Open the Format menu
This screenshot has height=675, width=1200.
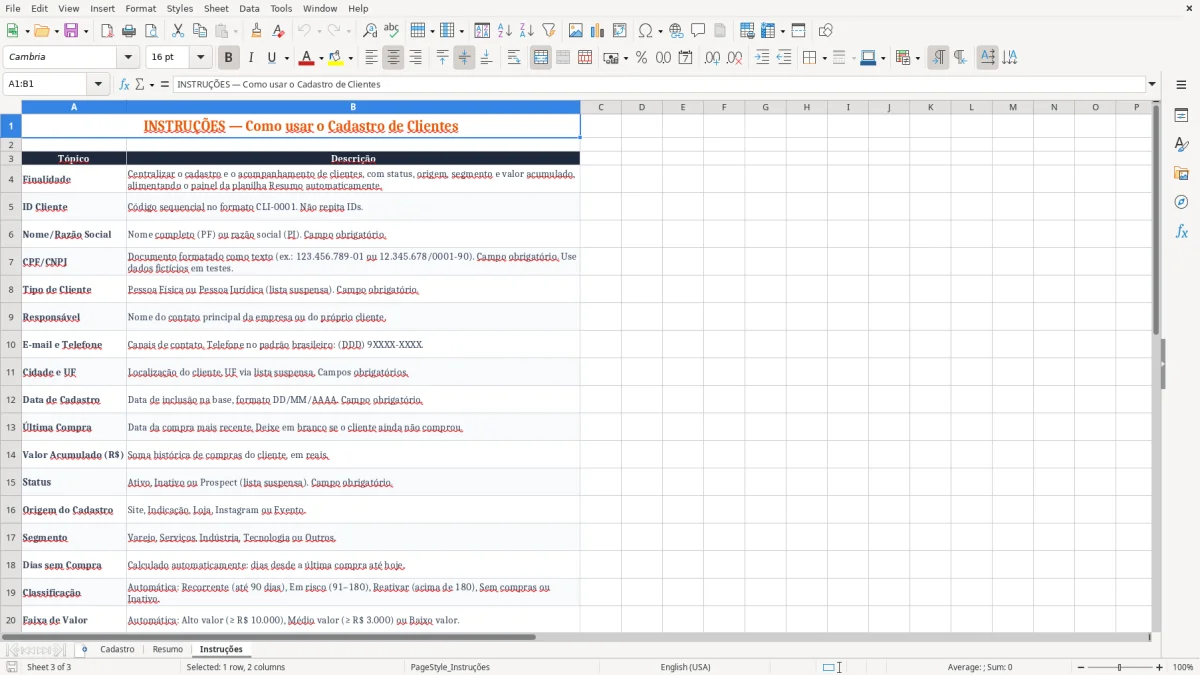(140, 8)
